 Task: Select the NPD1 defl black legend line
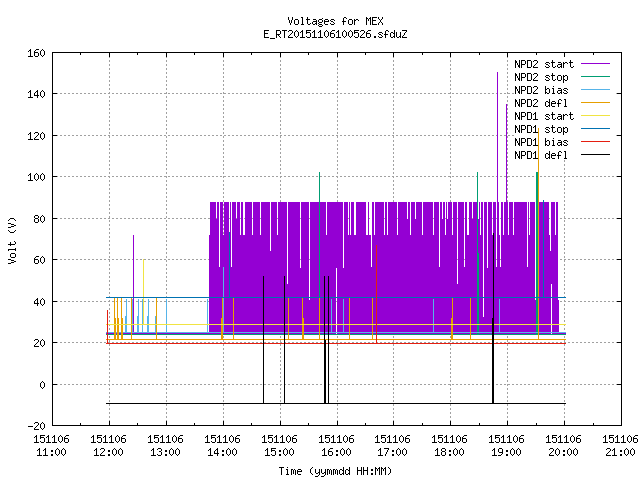[595, 155]
